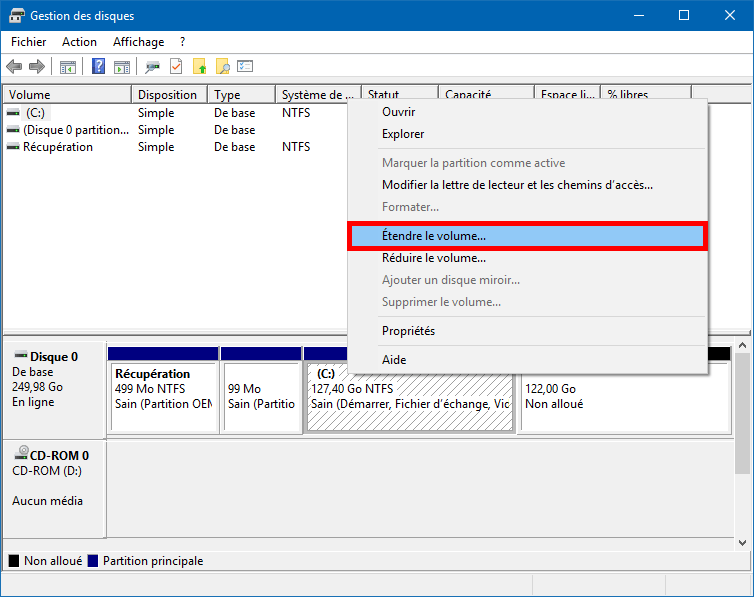Click the Disque 0 disk label

coord(54,357)
